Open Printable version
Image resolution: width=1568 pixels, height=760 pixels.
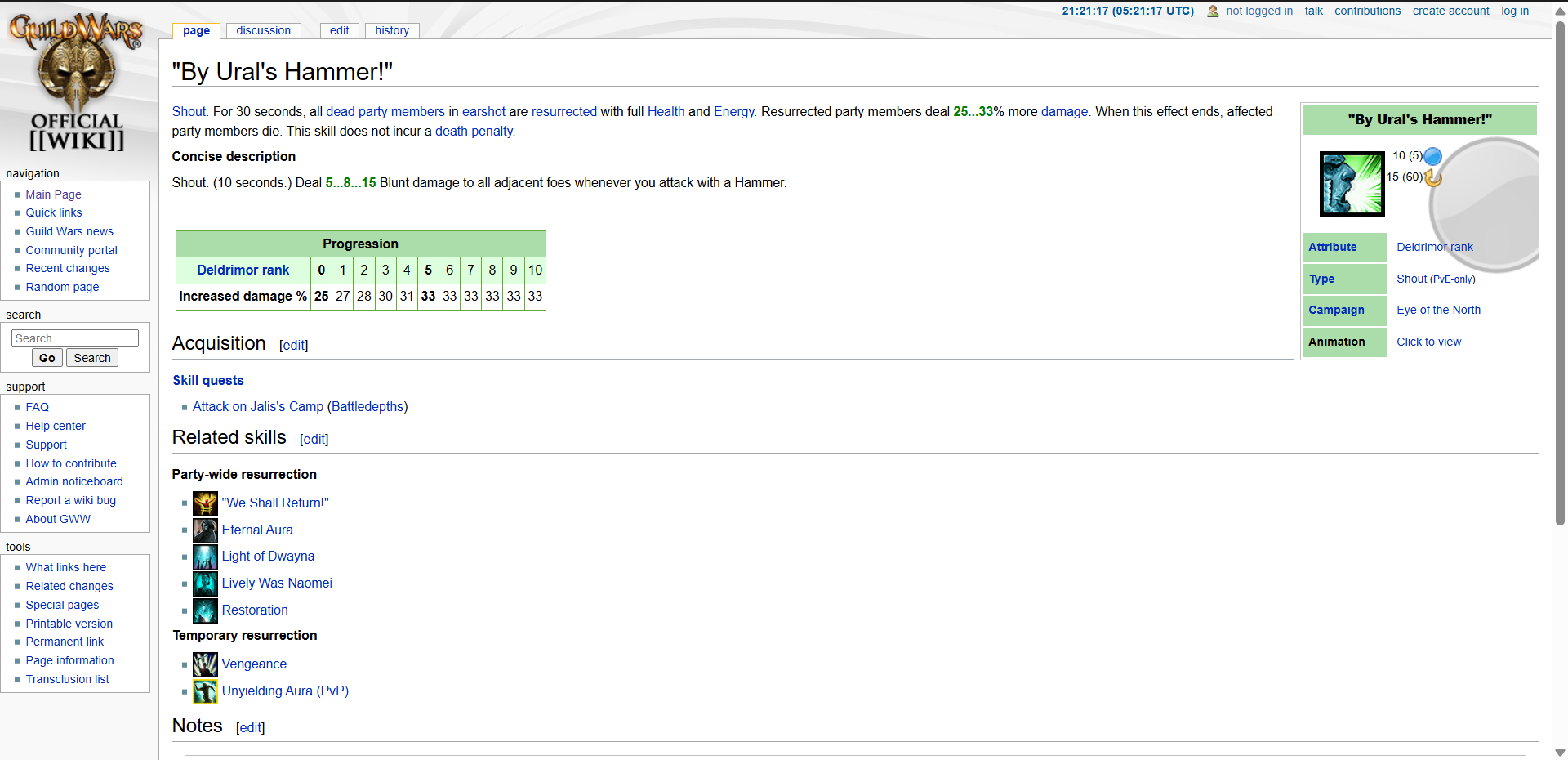click(x=69, y=624)
